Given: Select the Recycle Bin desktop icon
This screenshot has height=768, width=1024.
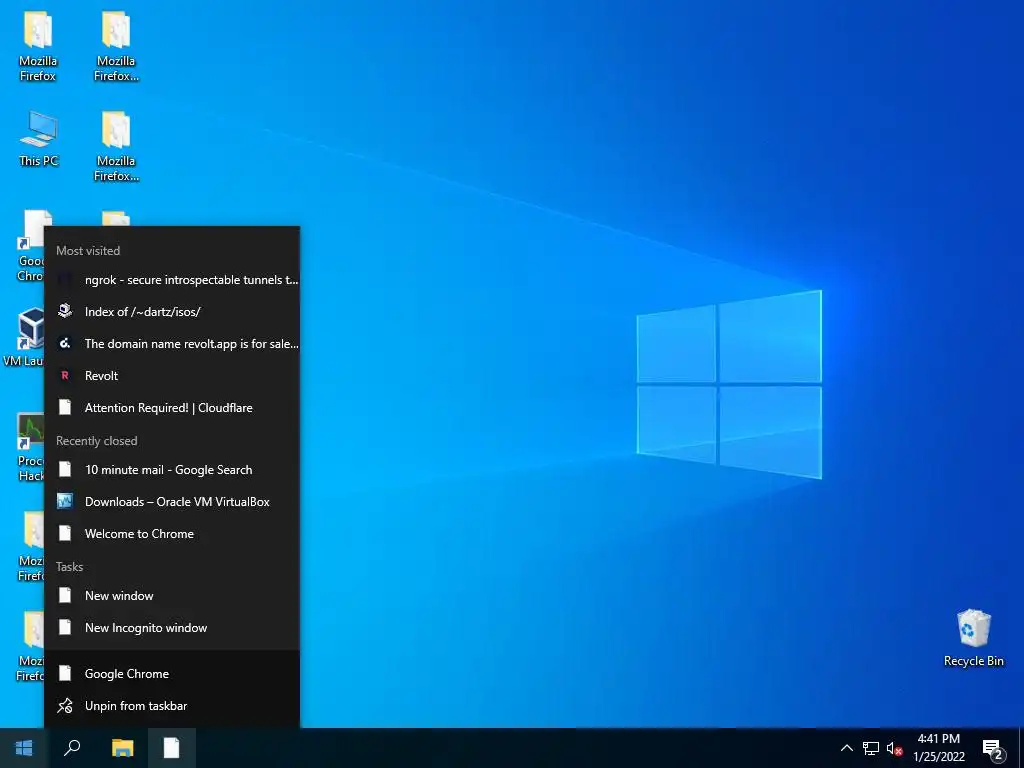Looking at the screenshot, I should [974, 638].
